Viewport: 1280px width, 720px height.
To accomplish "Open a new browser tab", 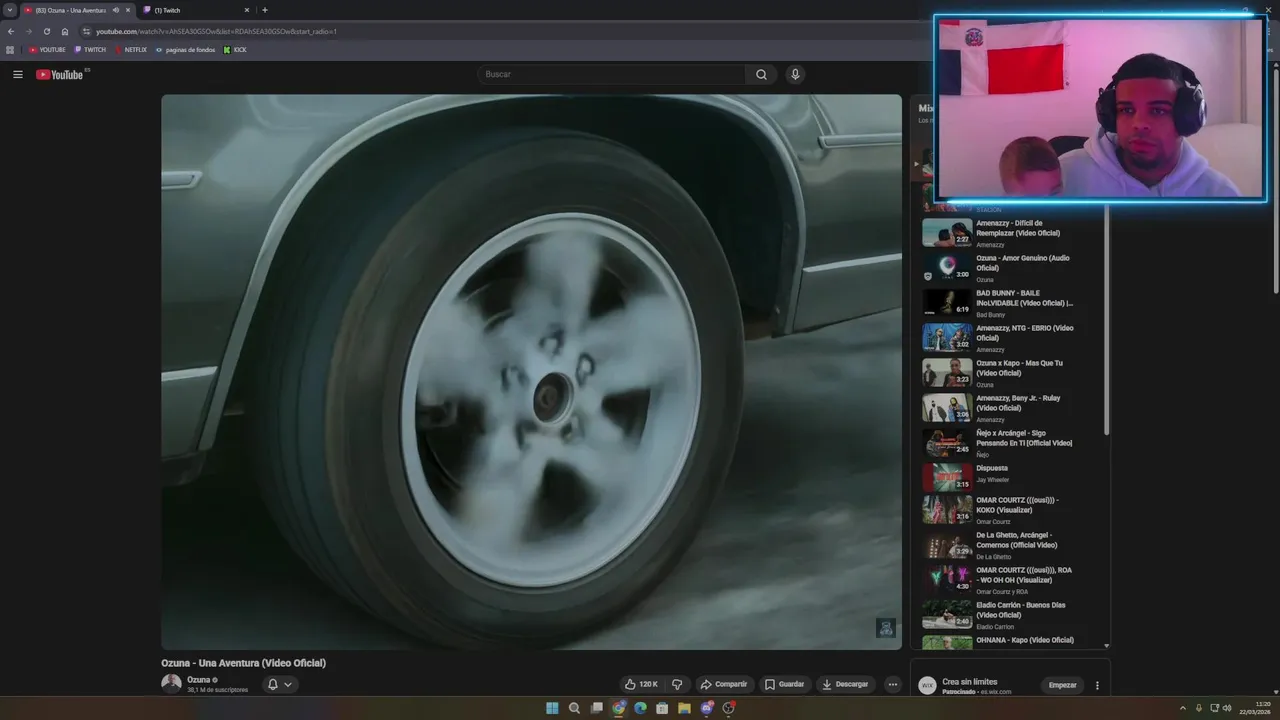I will click(265, 10).
